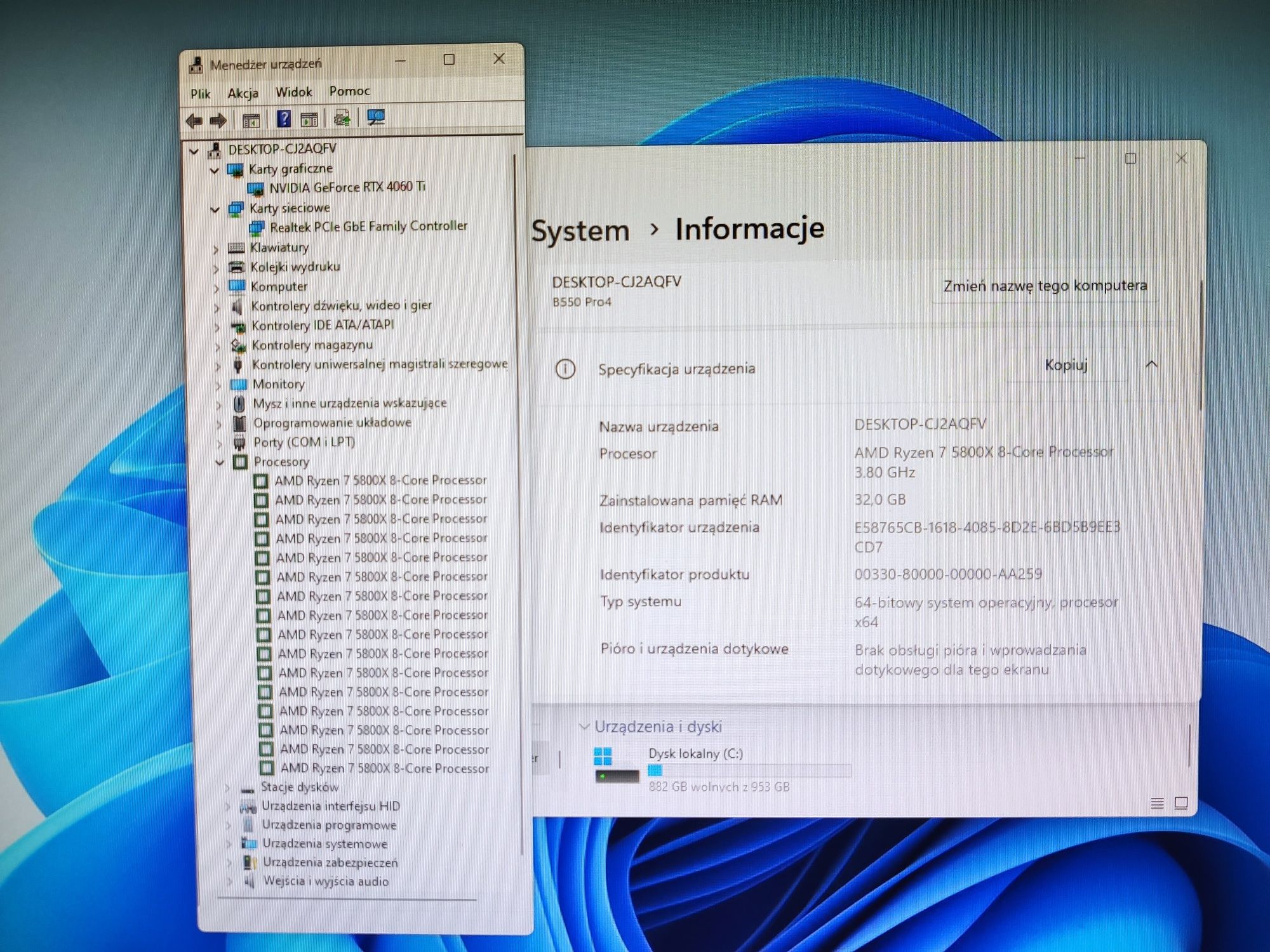Click the Forward arrow in Device Manager toolbar

click(218, 120)
